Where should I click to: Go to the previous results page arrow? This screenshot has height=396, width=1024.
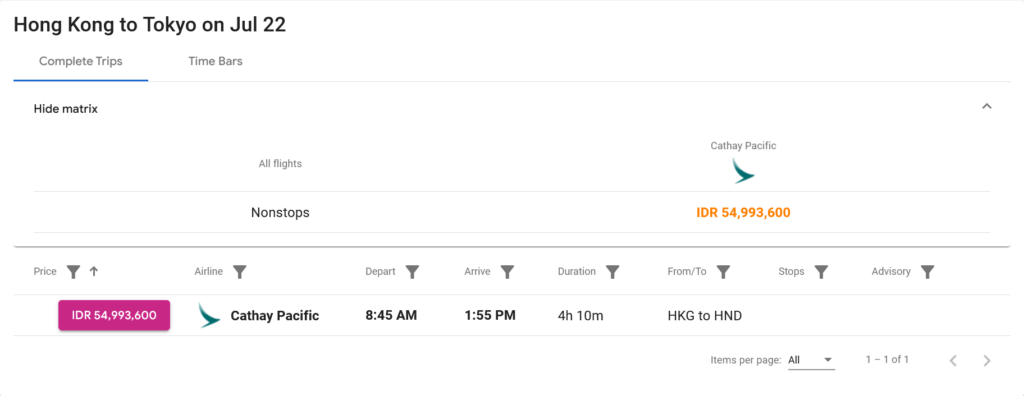point(953,360)
